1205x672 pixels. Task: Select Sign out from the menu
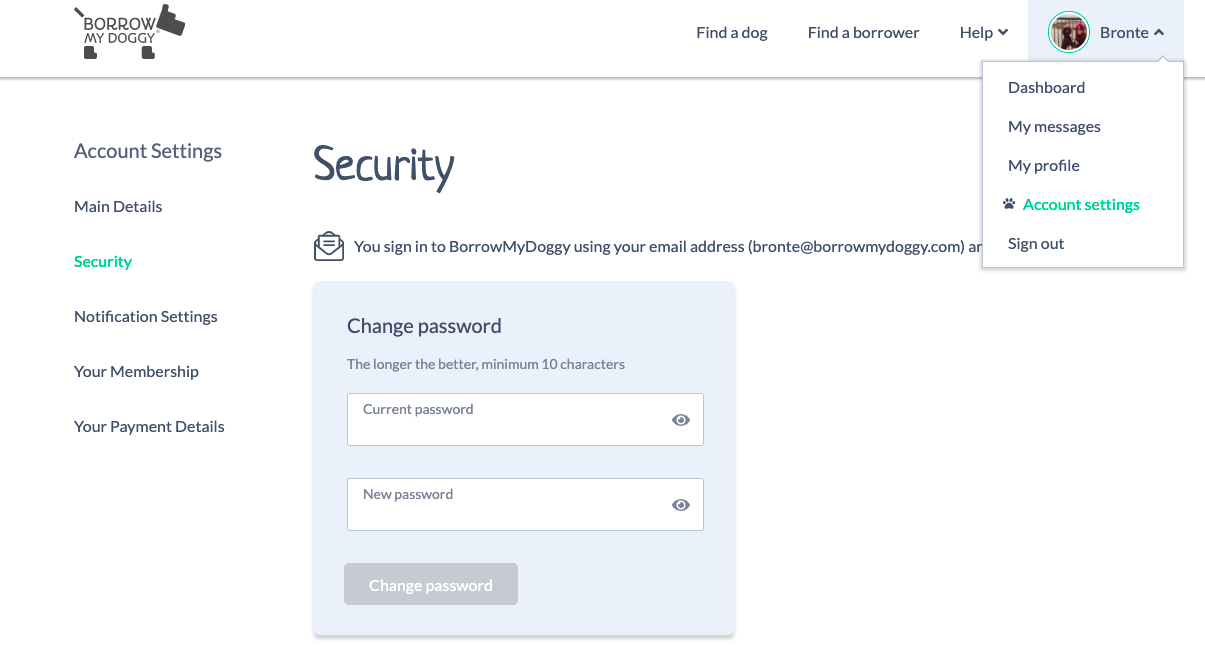click(x=1036, y=243)
